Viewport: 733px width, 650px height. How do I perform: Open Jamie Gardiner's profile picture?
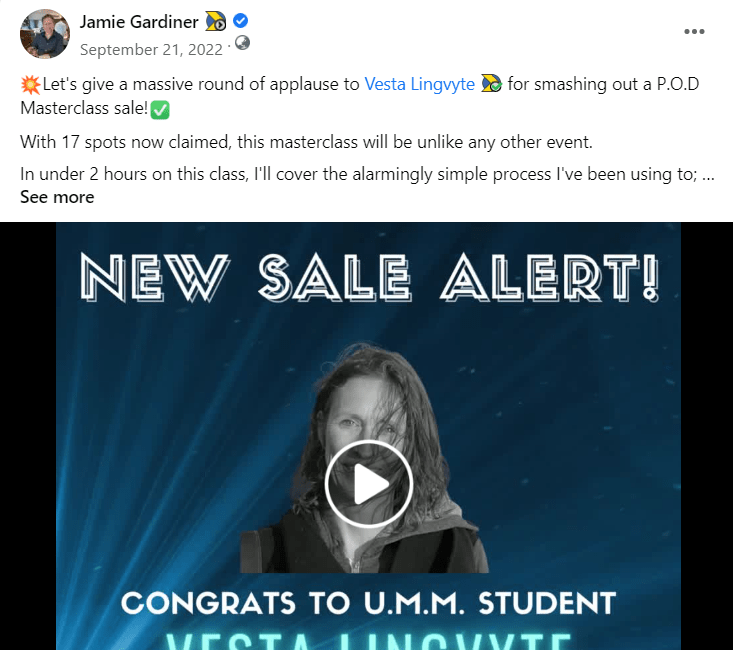pos(45,34)
